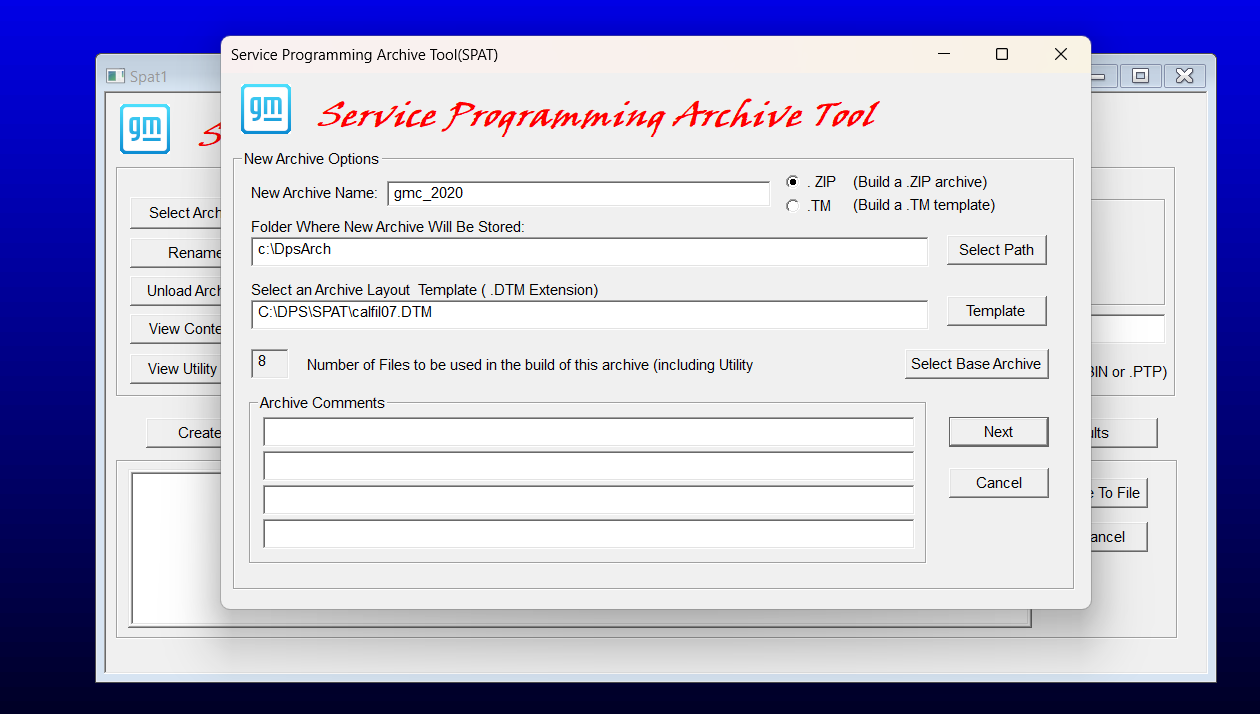Image resolution: width=1260 pixels, height=714 pixels.
Task: Click the GM logo in background Spat1 window
Action: (145, 129)
